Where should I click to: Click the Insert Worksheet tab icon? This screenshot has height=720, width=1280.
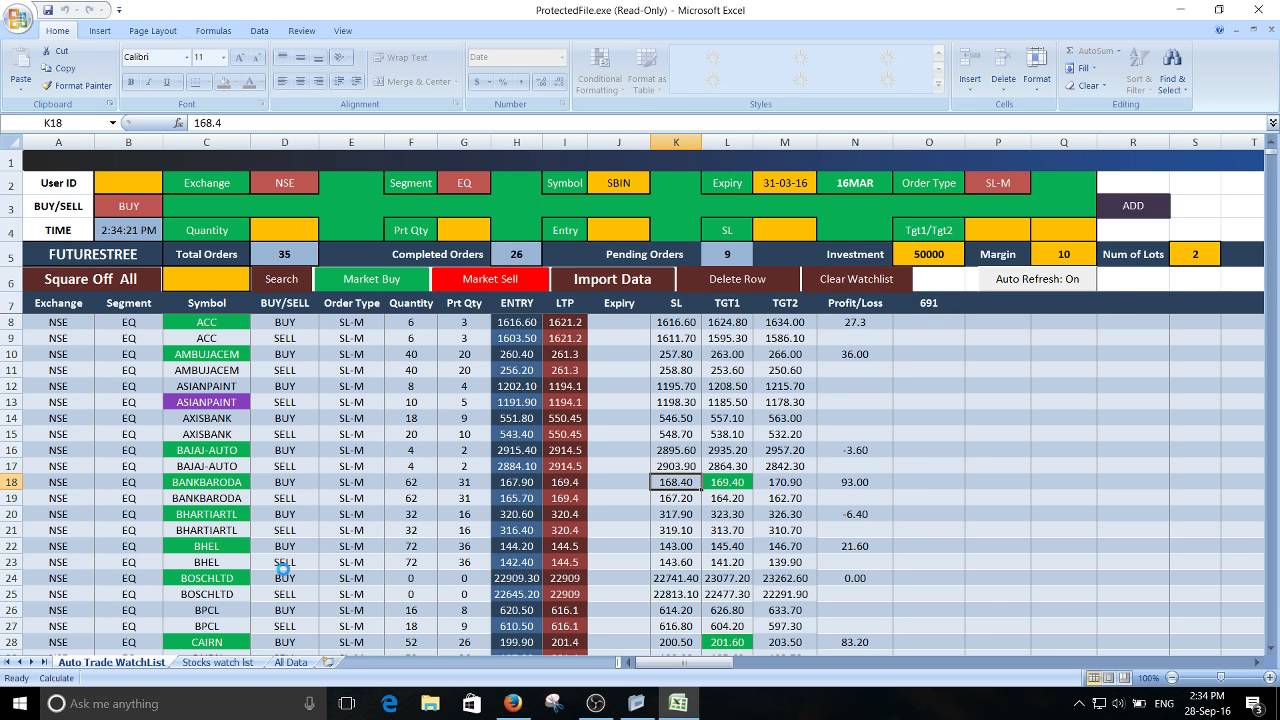coord(327,662)
